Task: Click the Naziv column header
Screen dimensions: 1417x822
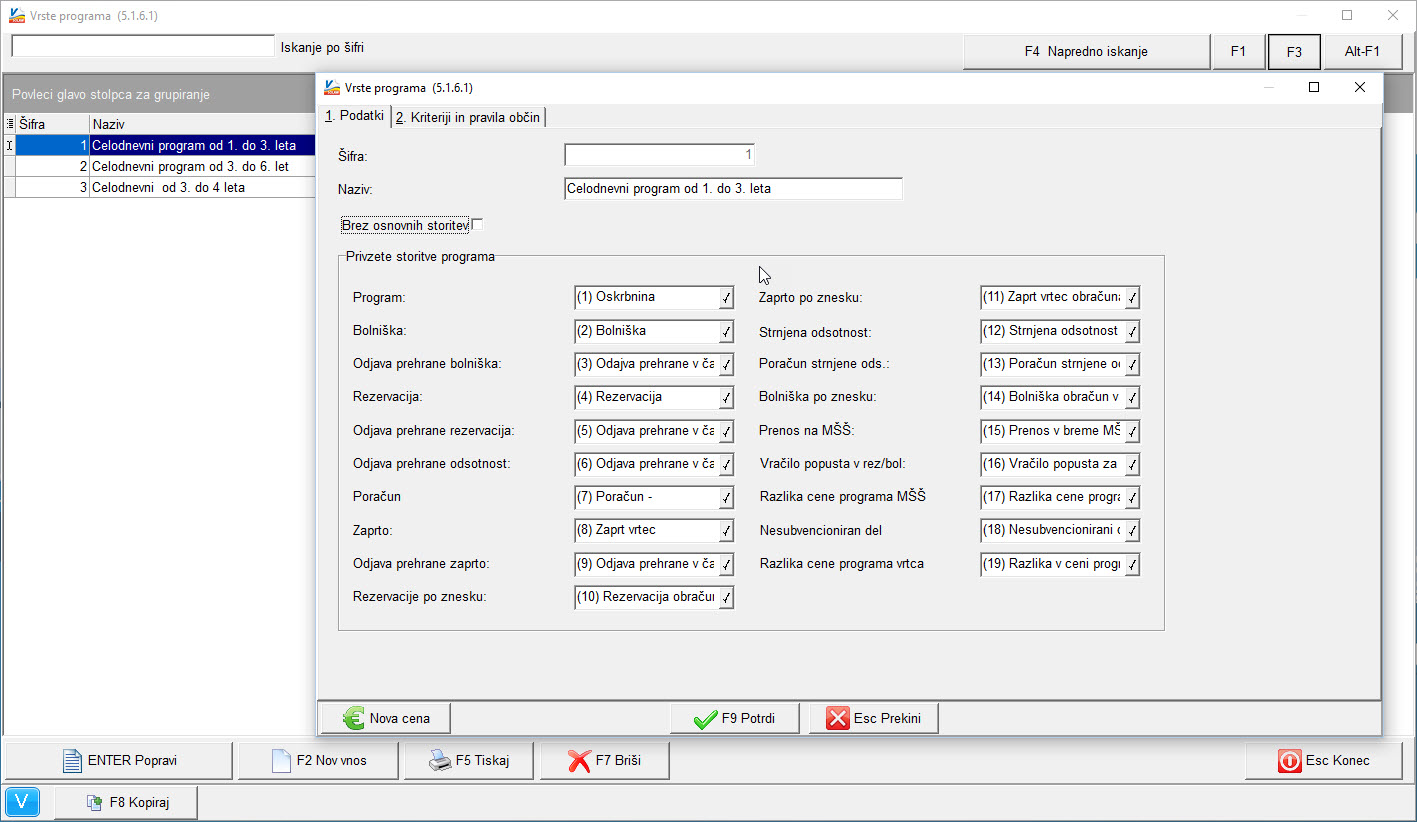Action: pyautogui.click(x=202, y=124)
